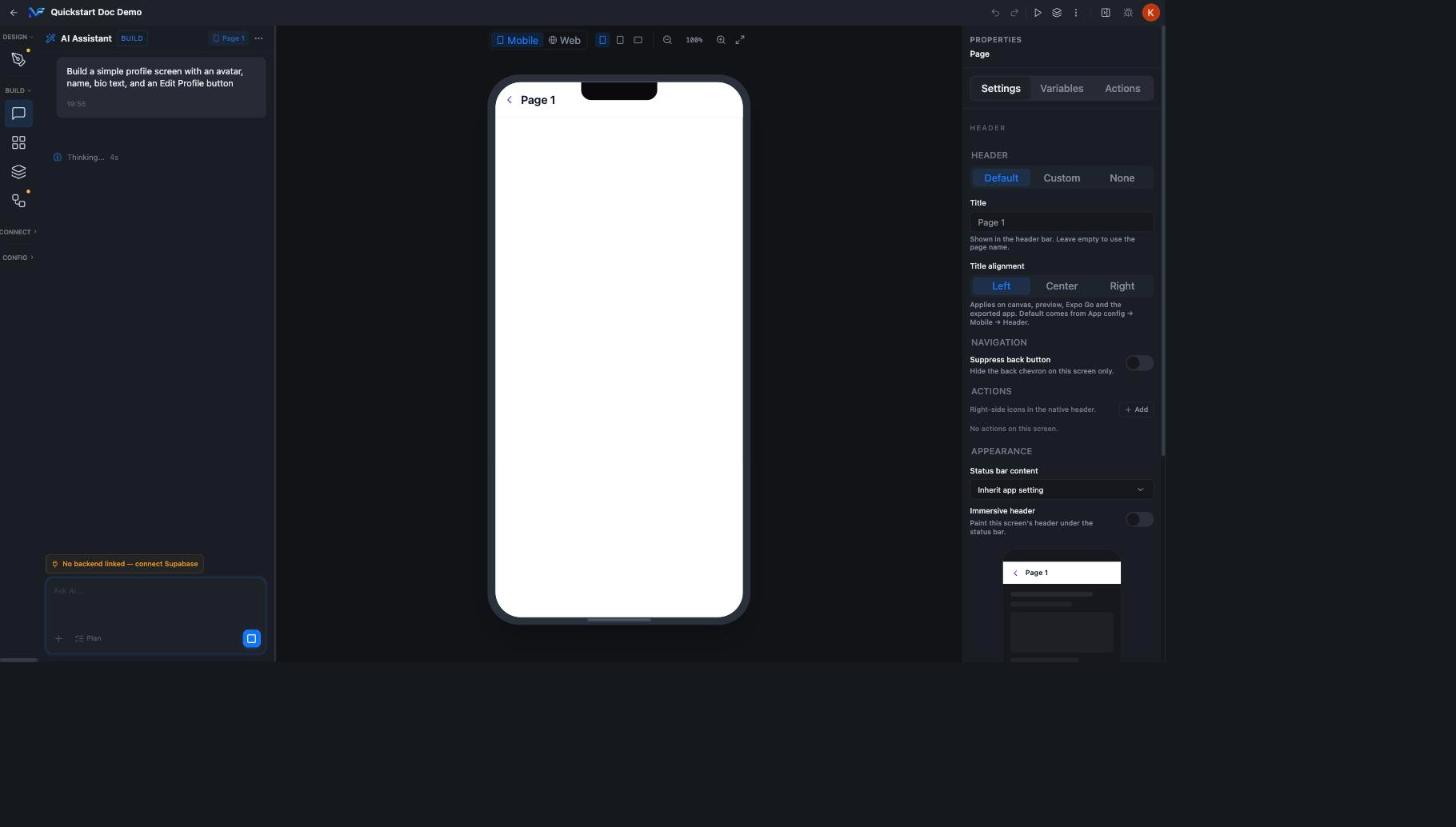
Task: Select the tablet portrait device icon
Action: [x=620, y=40]
